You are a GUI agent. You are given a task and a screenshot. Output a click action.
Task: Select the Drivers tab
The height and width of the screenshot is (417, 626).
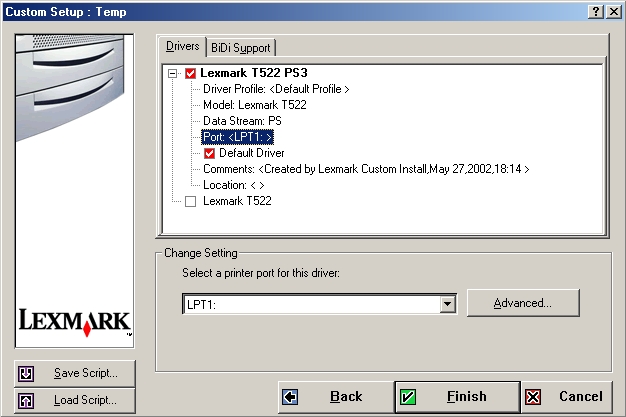pyautogui.click(x=183, y=46)
